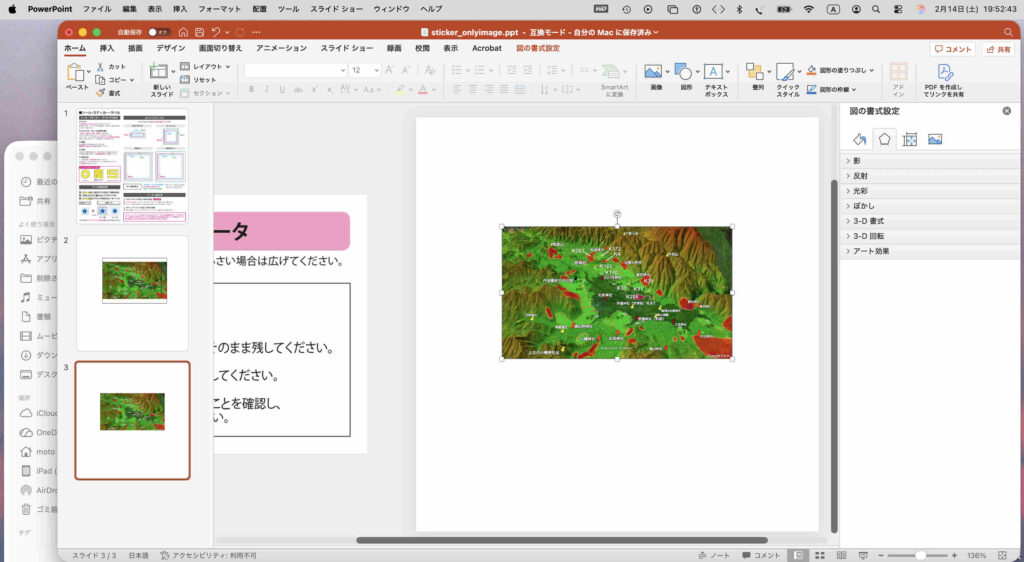Switch to Slide Sorter view in status bar

(x=819, y=555)
